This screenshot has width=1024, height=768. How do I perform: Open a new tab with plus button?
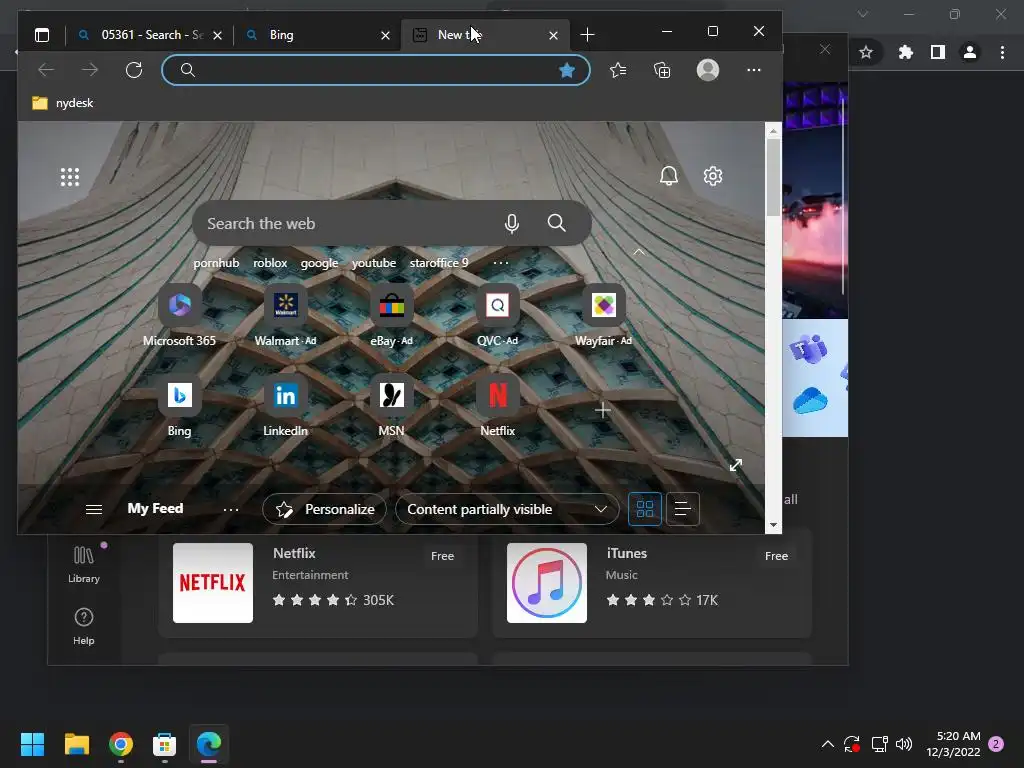[587, 35]
